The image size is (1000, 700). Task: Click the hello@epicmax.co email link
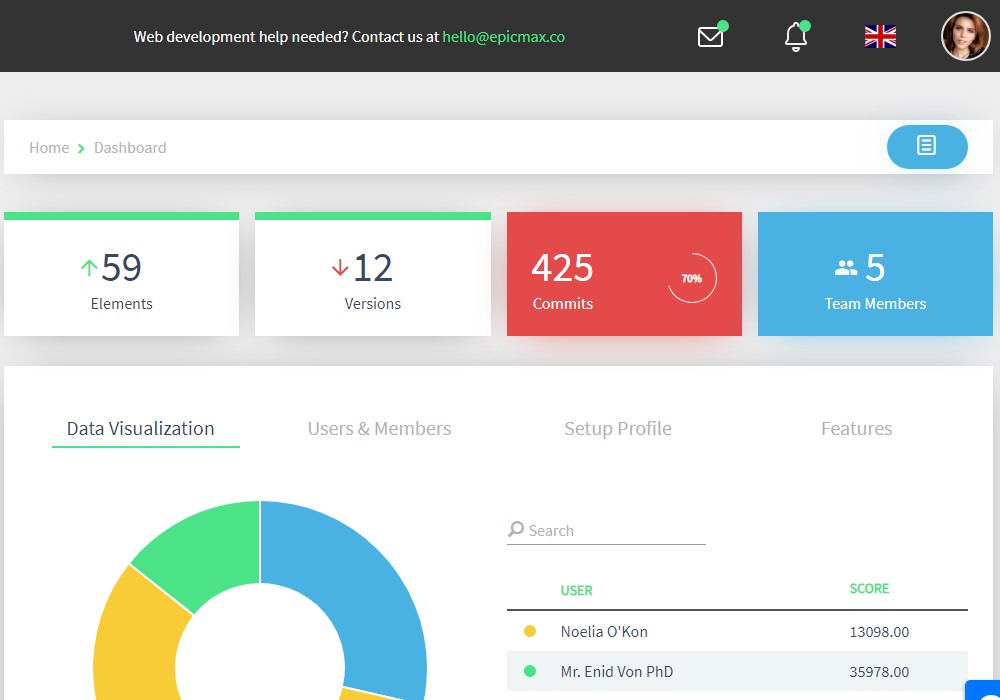(x=503, y=37)
